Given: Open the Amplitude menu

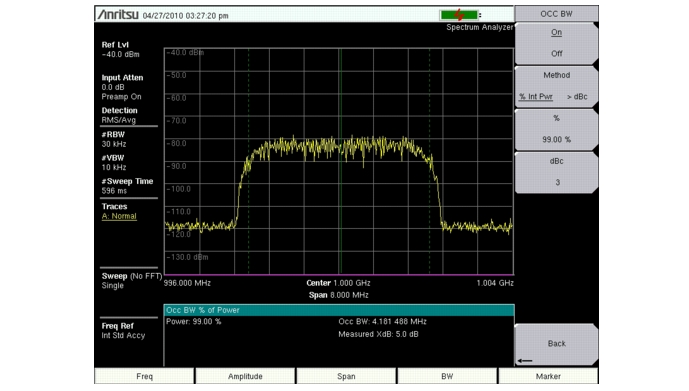Looking at the screenshot, I should pyautogui.click(x=245, y=377).
